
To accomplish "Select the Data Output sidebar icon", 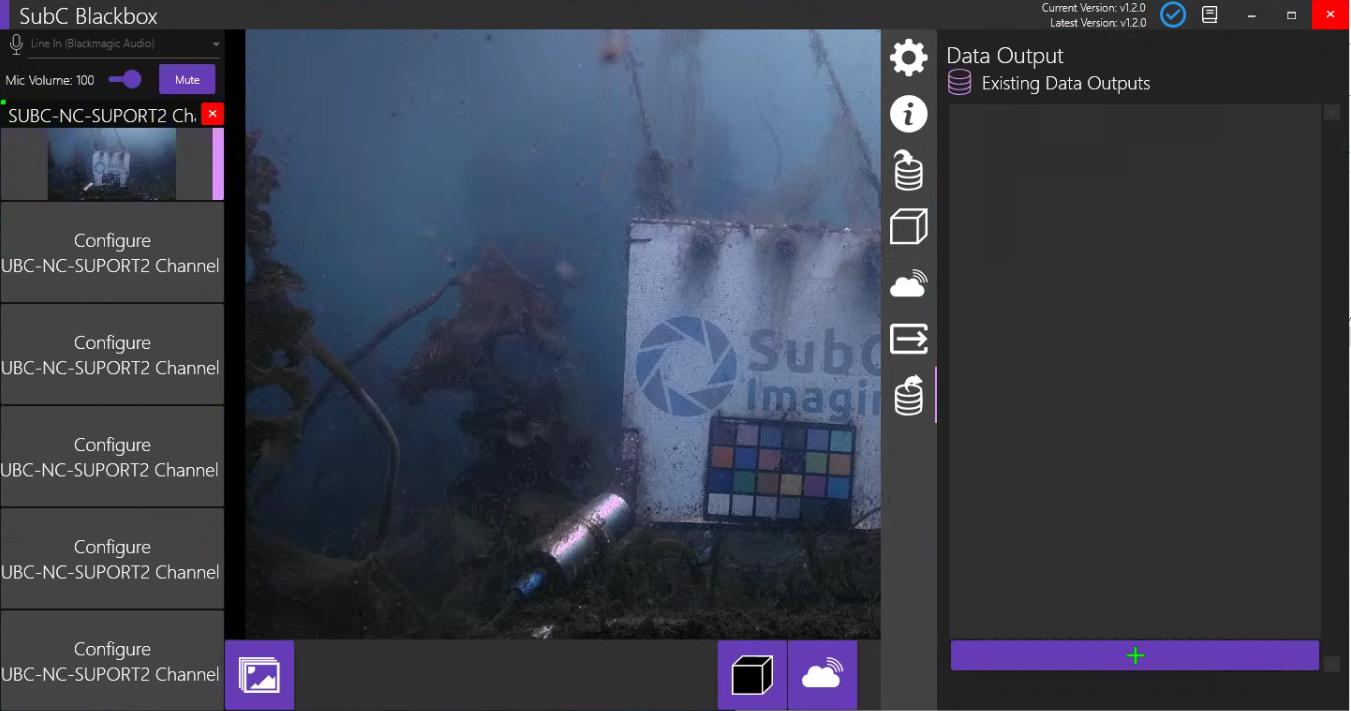I will pyautogui.click(x=908, y=396).
